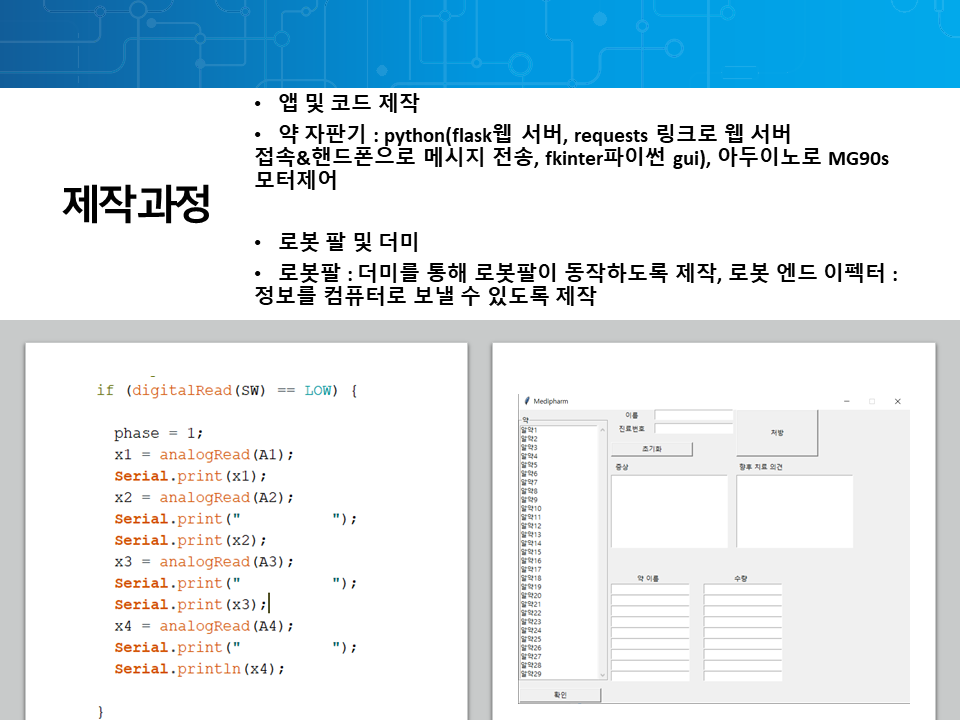Select 알약8 in the pill list
The image size is (960, 720).
(x=529, y=491)
